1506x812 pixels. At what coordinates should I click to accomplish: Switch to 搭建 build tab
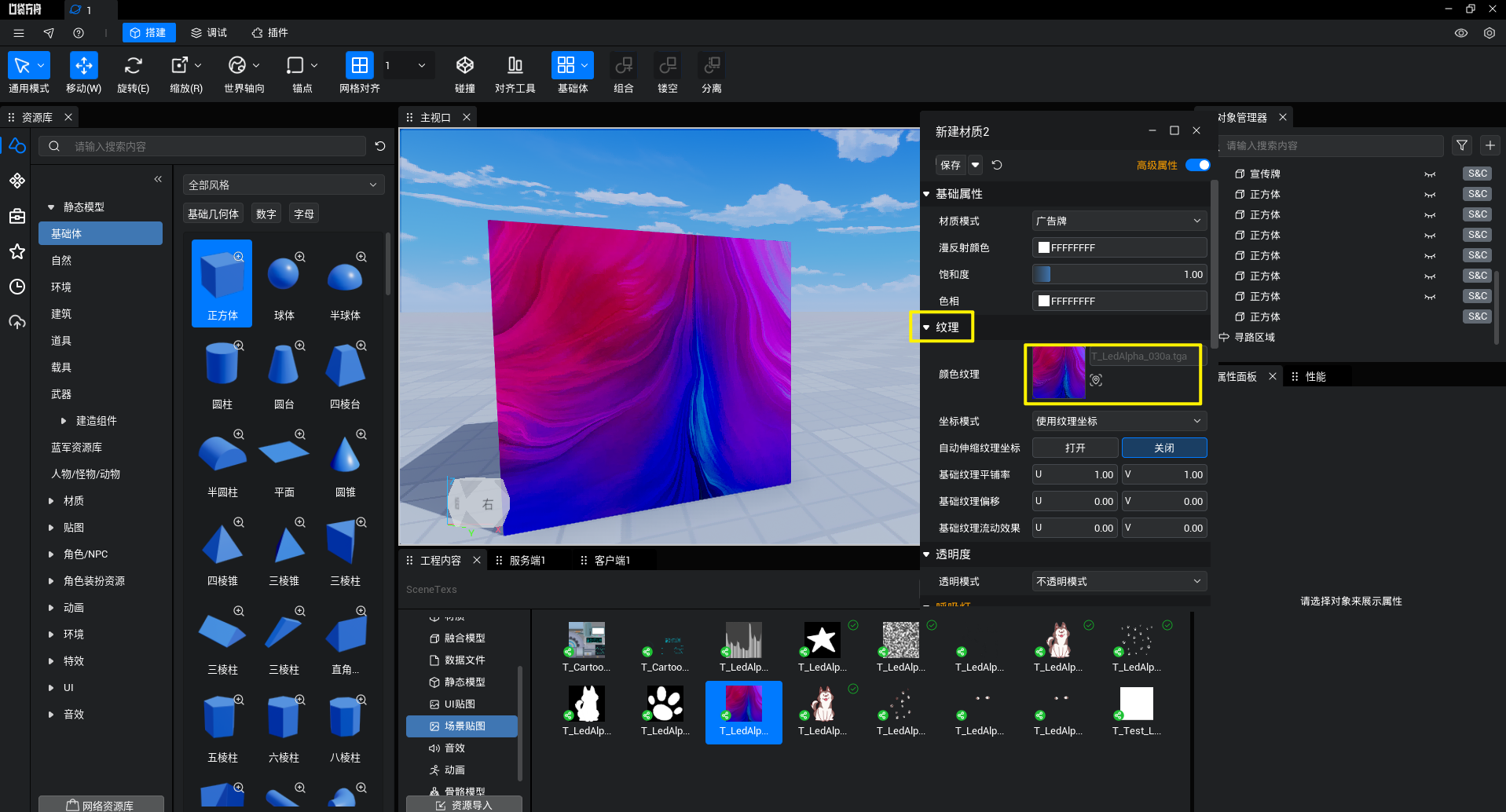[x=148, y=33]
